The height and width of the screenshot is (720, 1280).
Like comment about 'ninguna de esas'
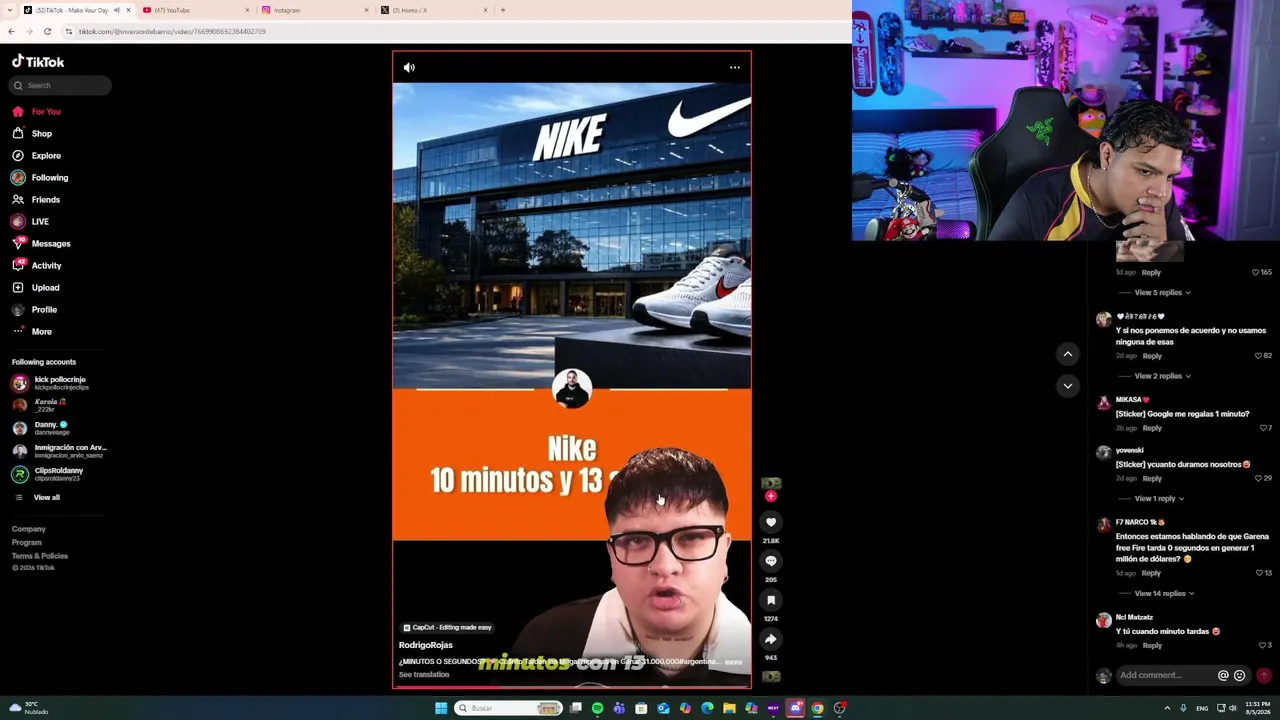click(1258, 356)
